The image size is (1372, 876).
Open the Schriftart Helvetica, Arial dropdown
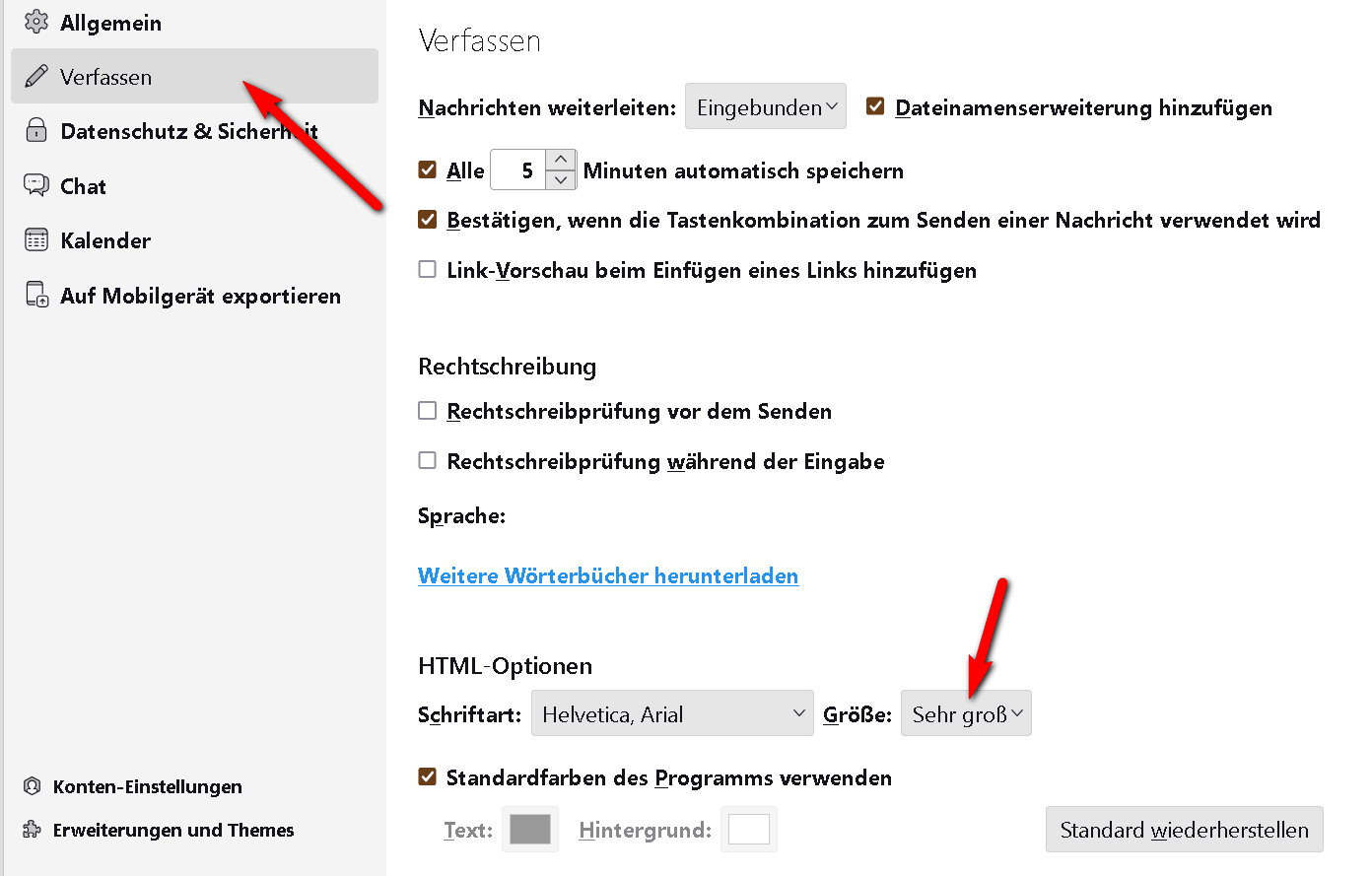coord(672,713)
